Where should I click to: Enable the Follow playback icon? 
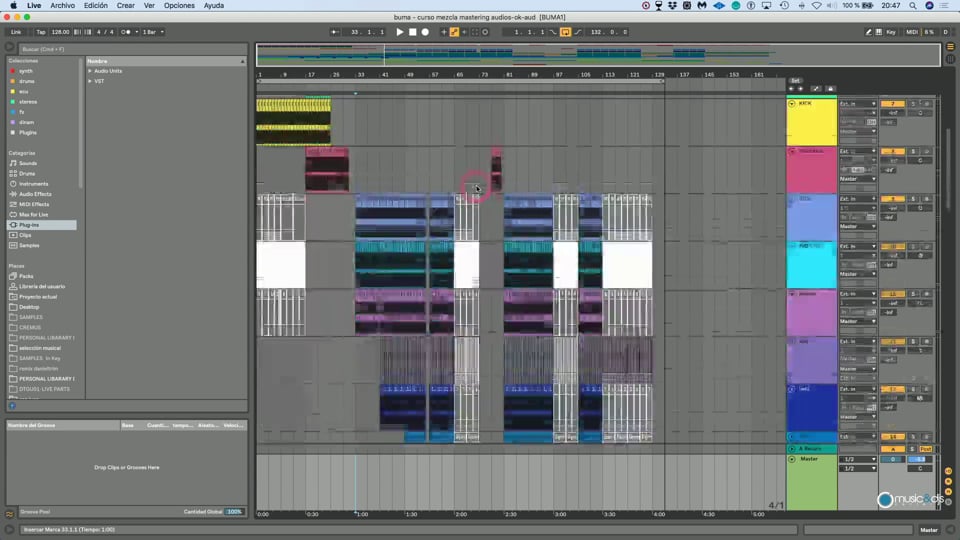335,32
